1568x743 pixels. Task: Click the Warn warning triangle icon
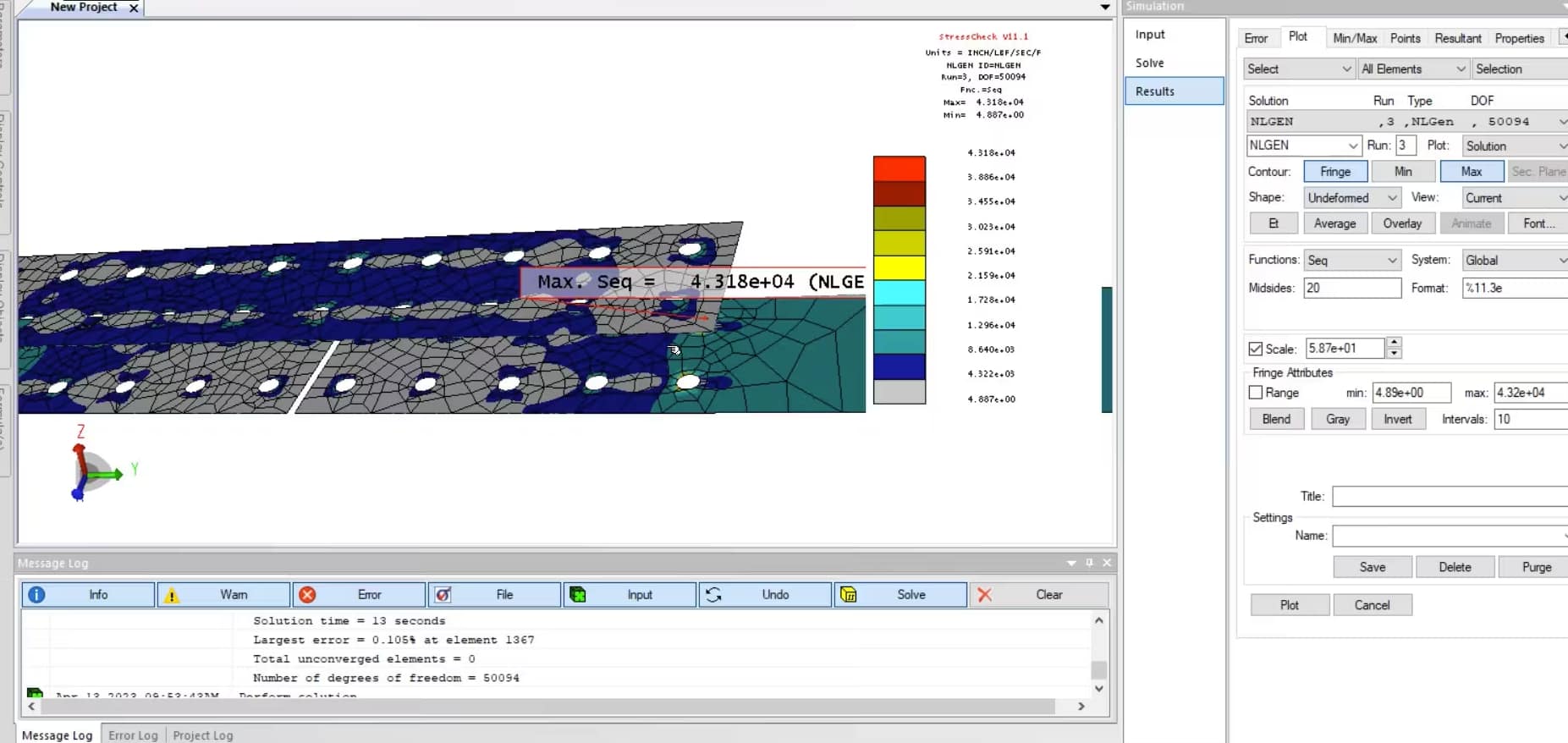(172, 595)
